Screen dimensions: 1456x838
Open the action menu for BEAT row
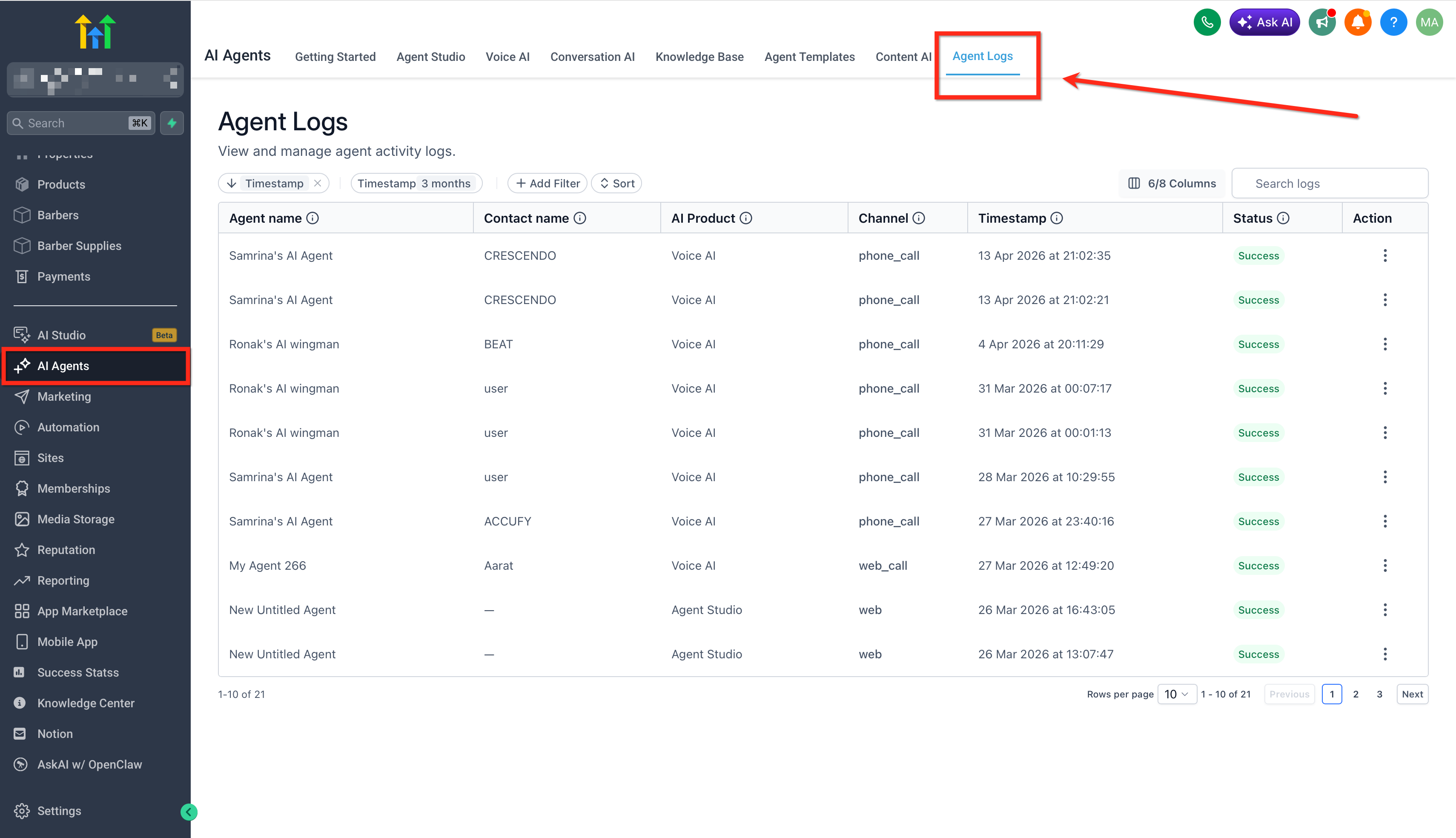[1384, 344]
